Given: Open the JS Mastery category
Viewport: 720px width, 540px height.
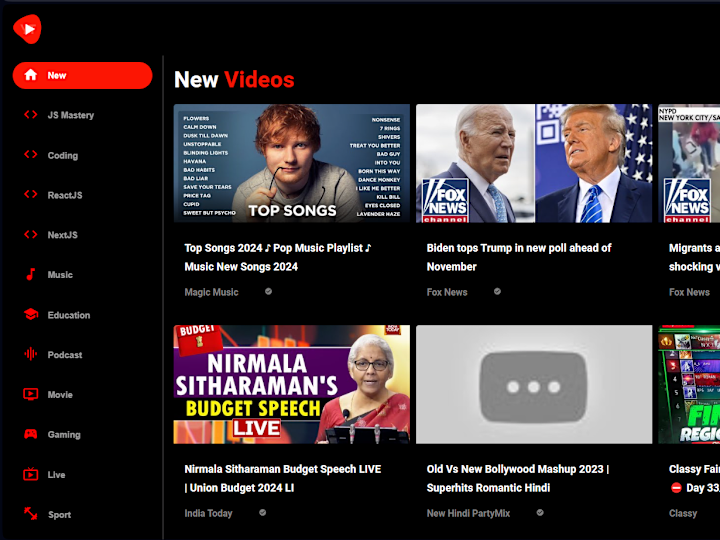Looking at the screenshot, I should coord(71,115).
